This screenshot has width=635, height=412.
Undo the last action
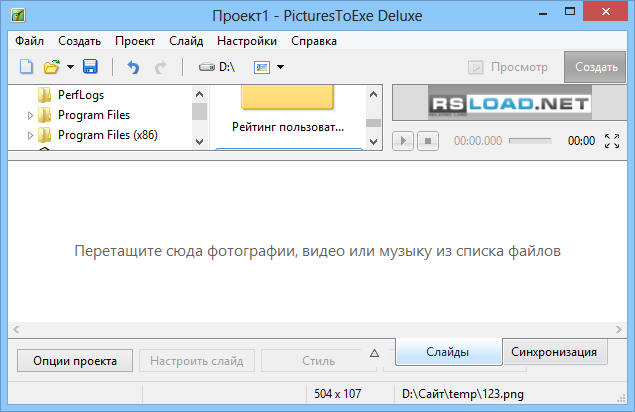tap(133, 67)
